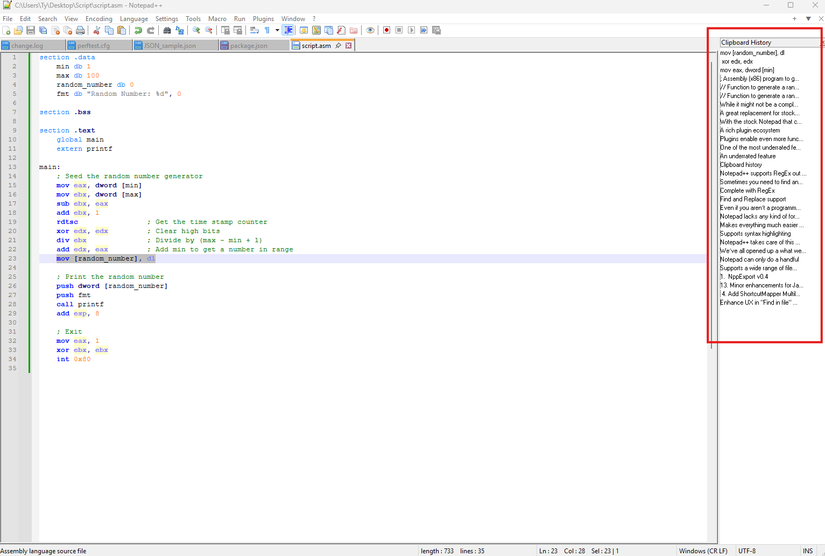This screenshot has width=825, height=556.
Task: Open Find with the binoculars icon
Action: click(x=167, y=31)
